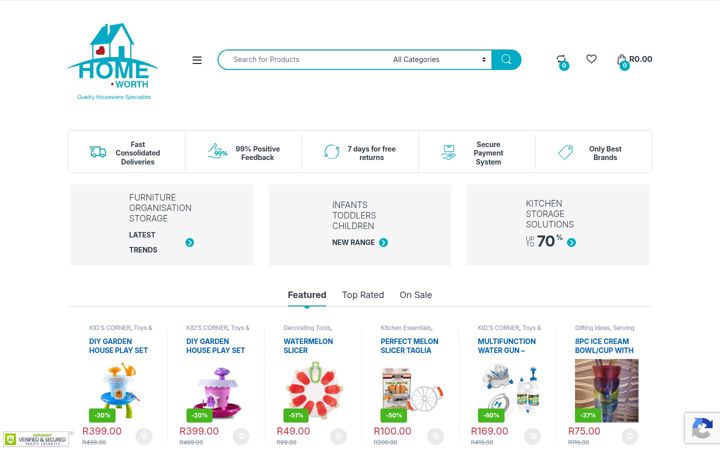Add Perfect Melon Slicer to cart

coord(435,436)
